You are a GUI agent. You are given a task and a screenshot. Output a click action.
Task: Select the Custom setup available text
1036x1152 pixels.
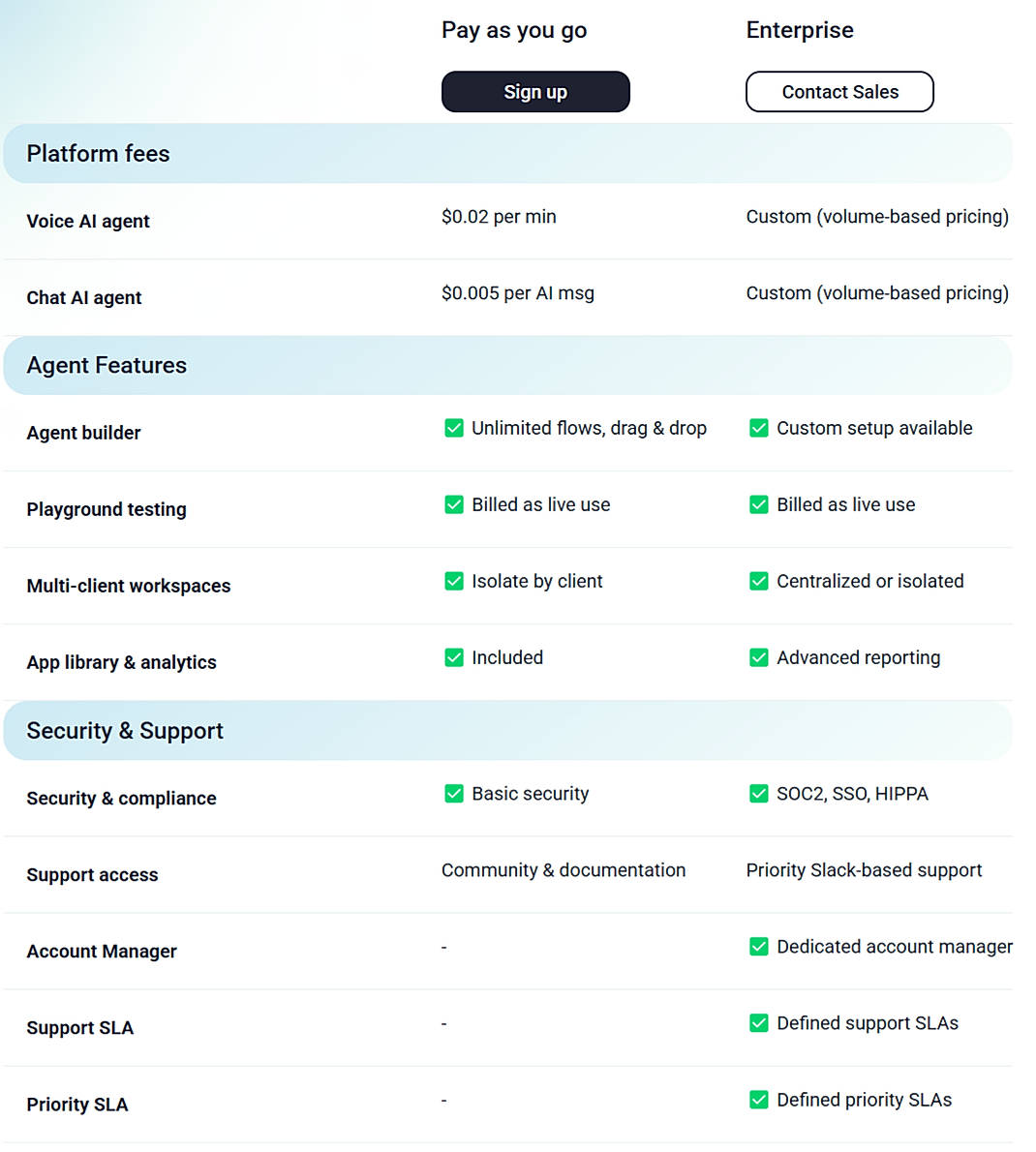point(874,428)
